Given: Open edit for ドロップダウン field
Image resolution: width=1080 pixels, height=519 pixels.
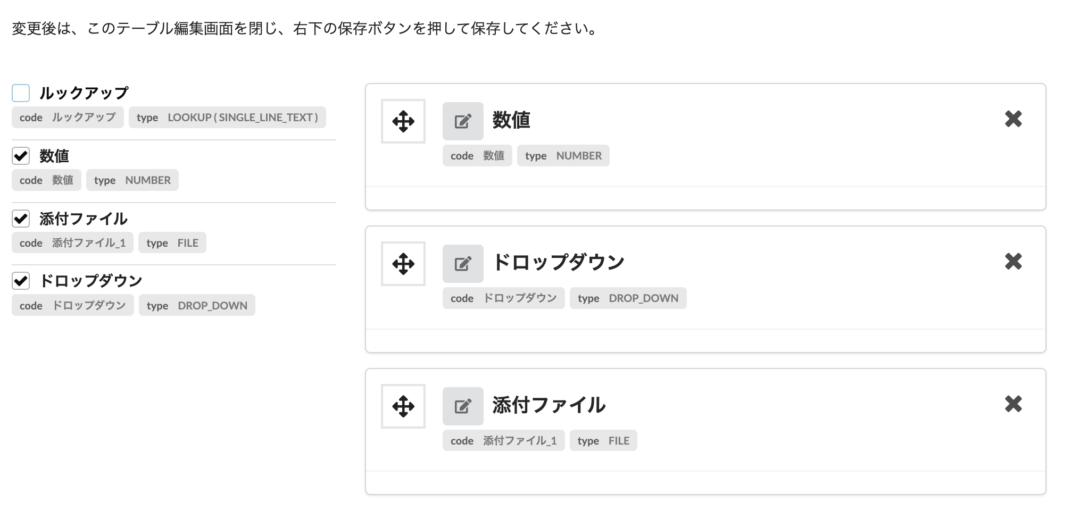Looking at the screenshot, I should click(463, 264).
